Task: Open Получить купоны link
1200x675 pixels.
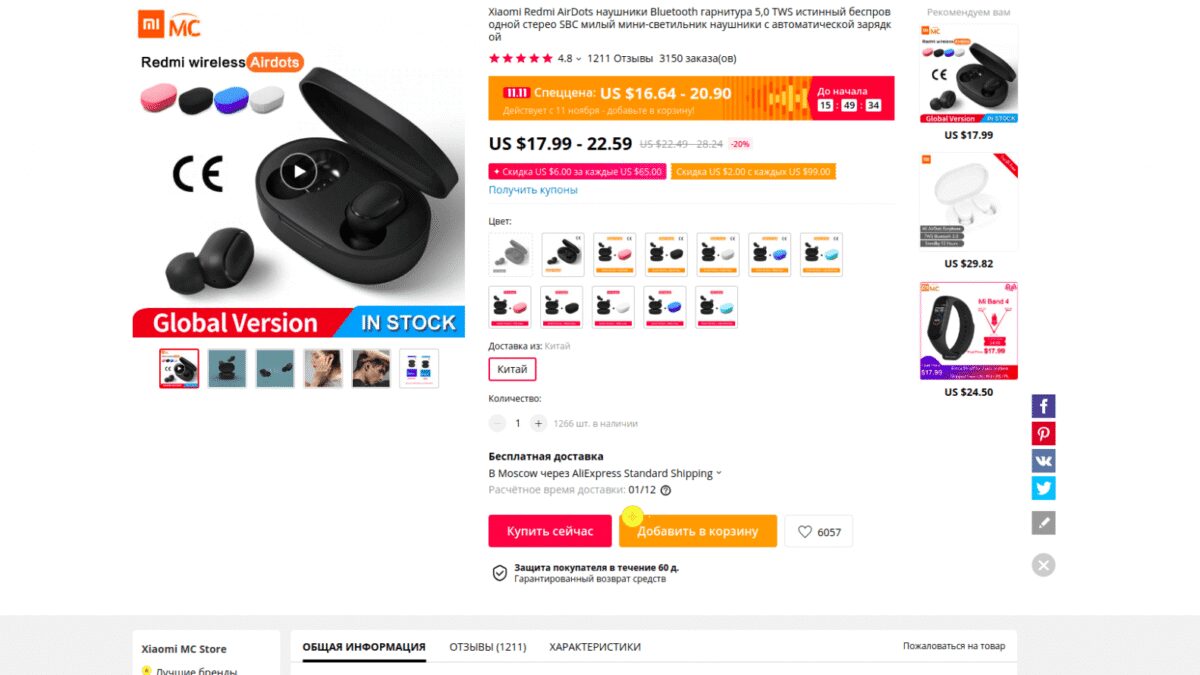Action: point(532,190)
